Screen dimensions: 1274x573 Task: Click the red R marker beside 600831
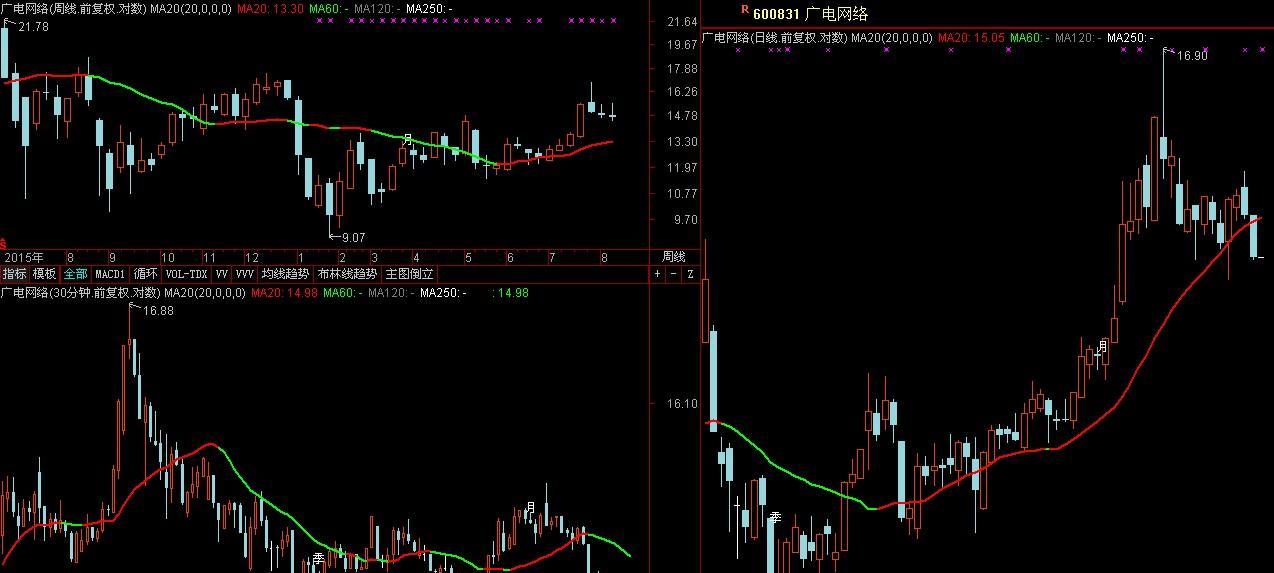(744, 9)
